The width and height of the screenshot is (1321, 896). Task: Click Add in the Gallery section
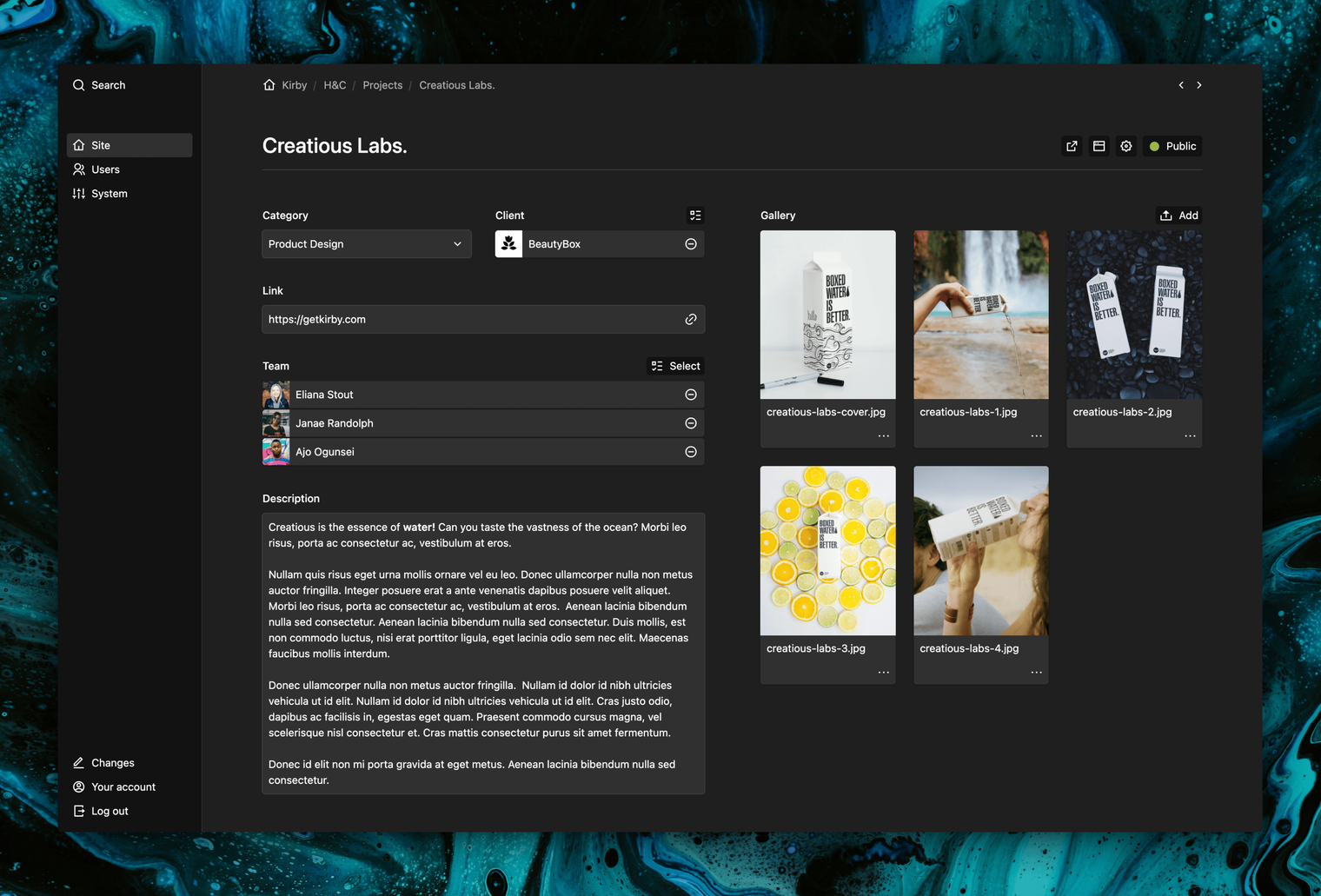coord(1178,216)
